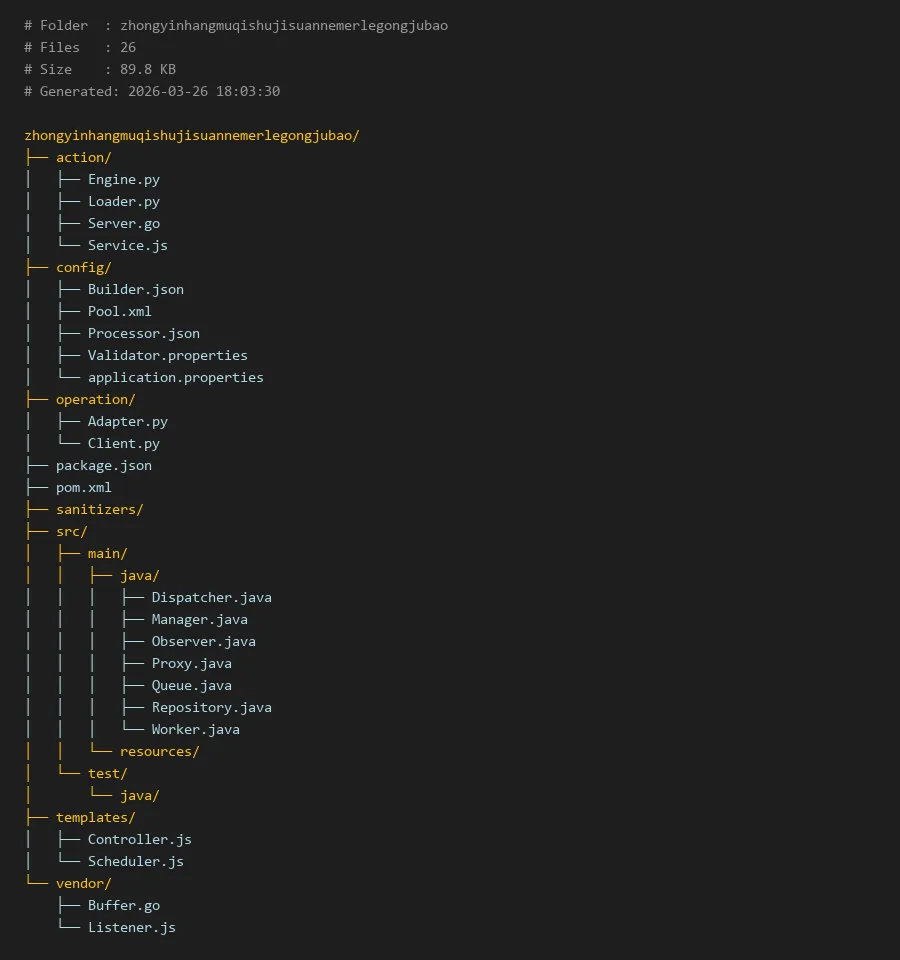Click the root folder name line
Screen dimensions: 900x960
tap(191, 135)
